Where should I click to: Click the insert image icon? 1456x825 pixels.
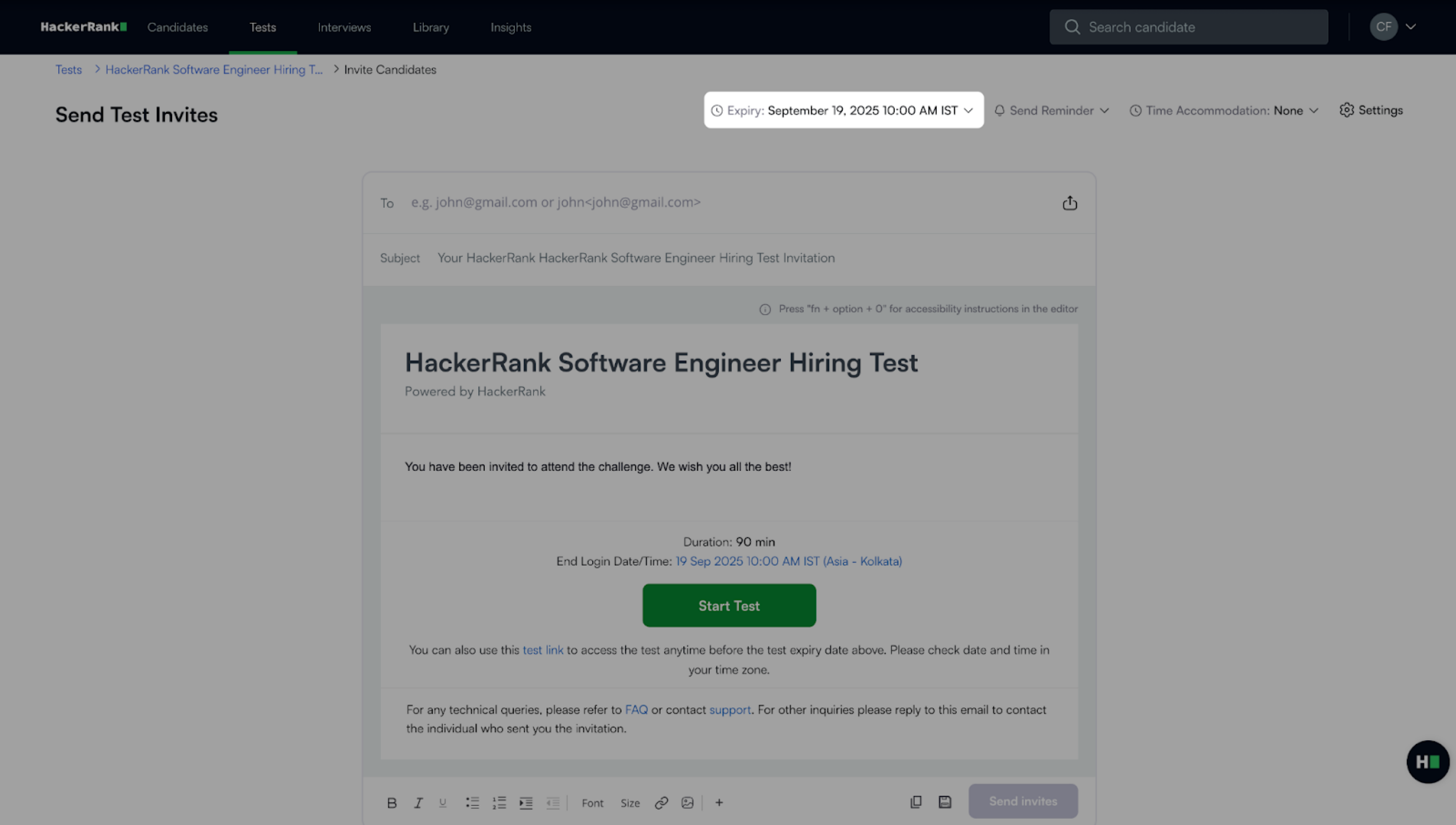pyautogui.click(x=687, y=802)
